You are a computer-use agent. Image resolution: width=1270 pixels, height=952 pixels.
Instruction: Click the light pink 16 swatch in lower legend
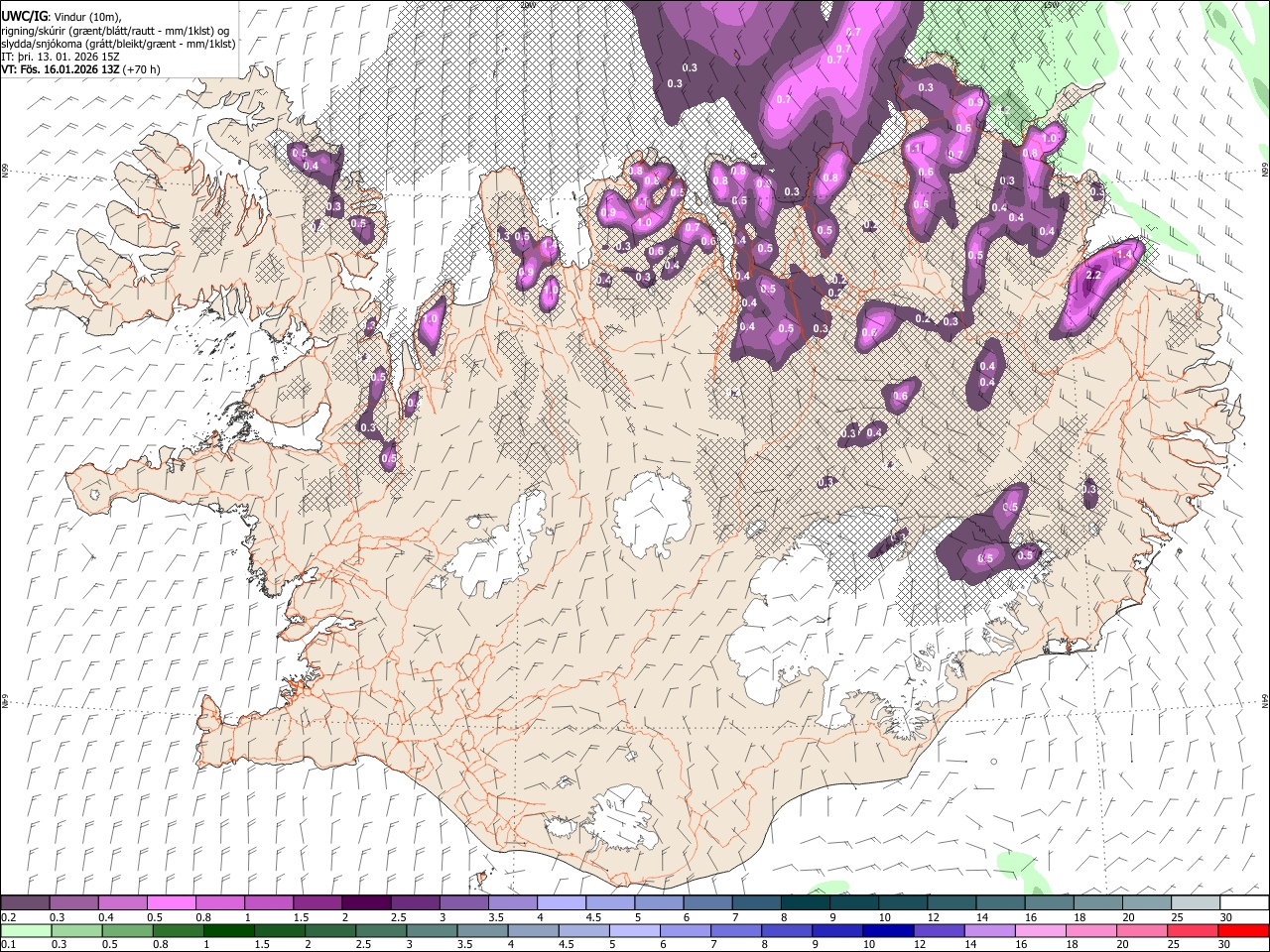coord(1041,930)
